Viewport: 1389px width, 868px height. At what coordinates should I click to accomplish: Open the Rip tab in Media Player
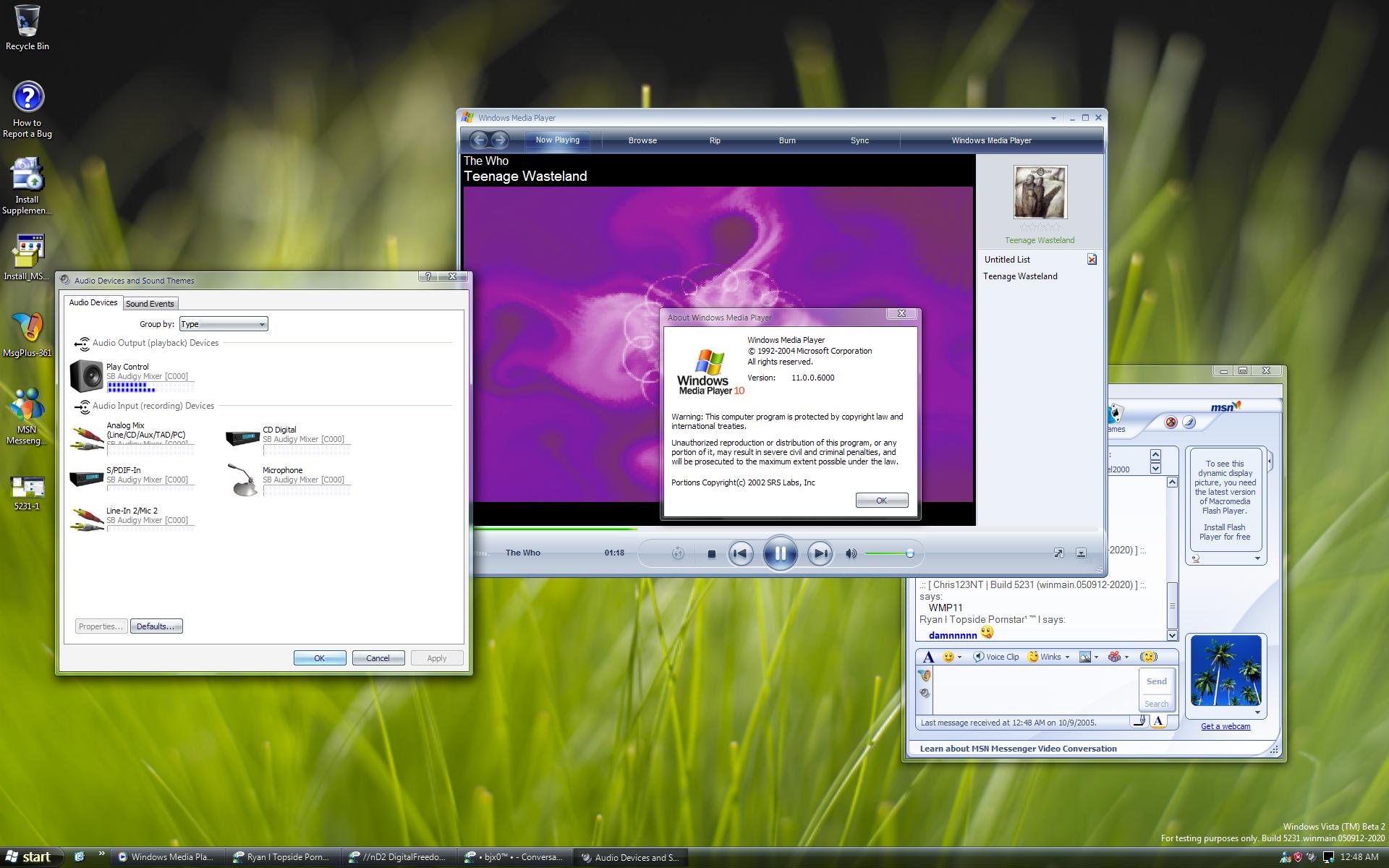click(x=715, y=140)
